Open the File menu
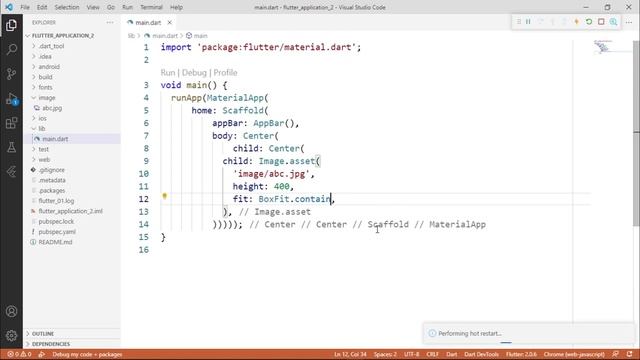The width and height of the screenshot is (640, 360). click(25, 7)
